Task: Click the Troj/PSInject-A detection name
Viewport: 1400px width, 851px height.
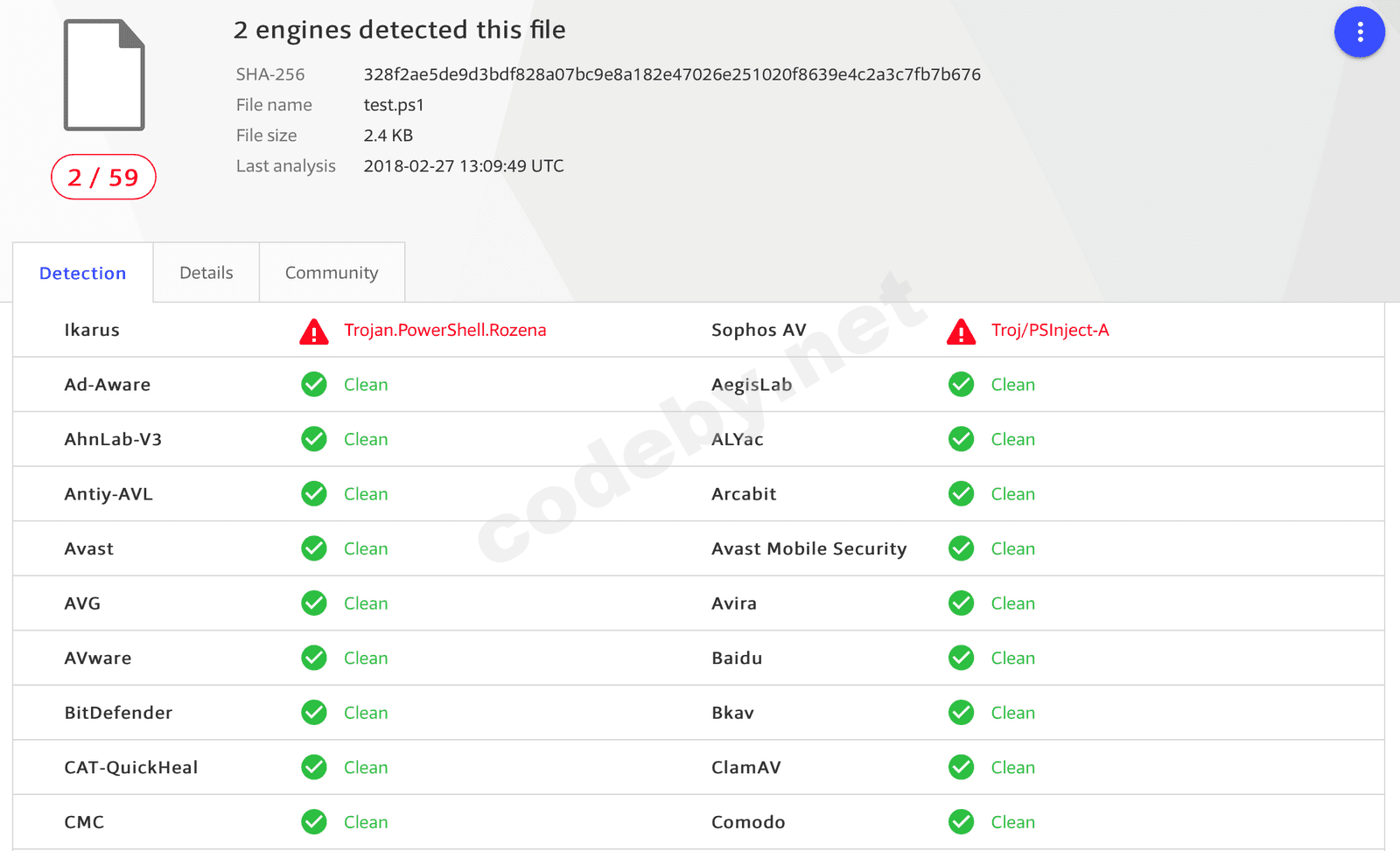Action: (1050, 330)
